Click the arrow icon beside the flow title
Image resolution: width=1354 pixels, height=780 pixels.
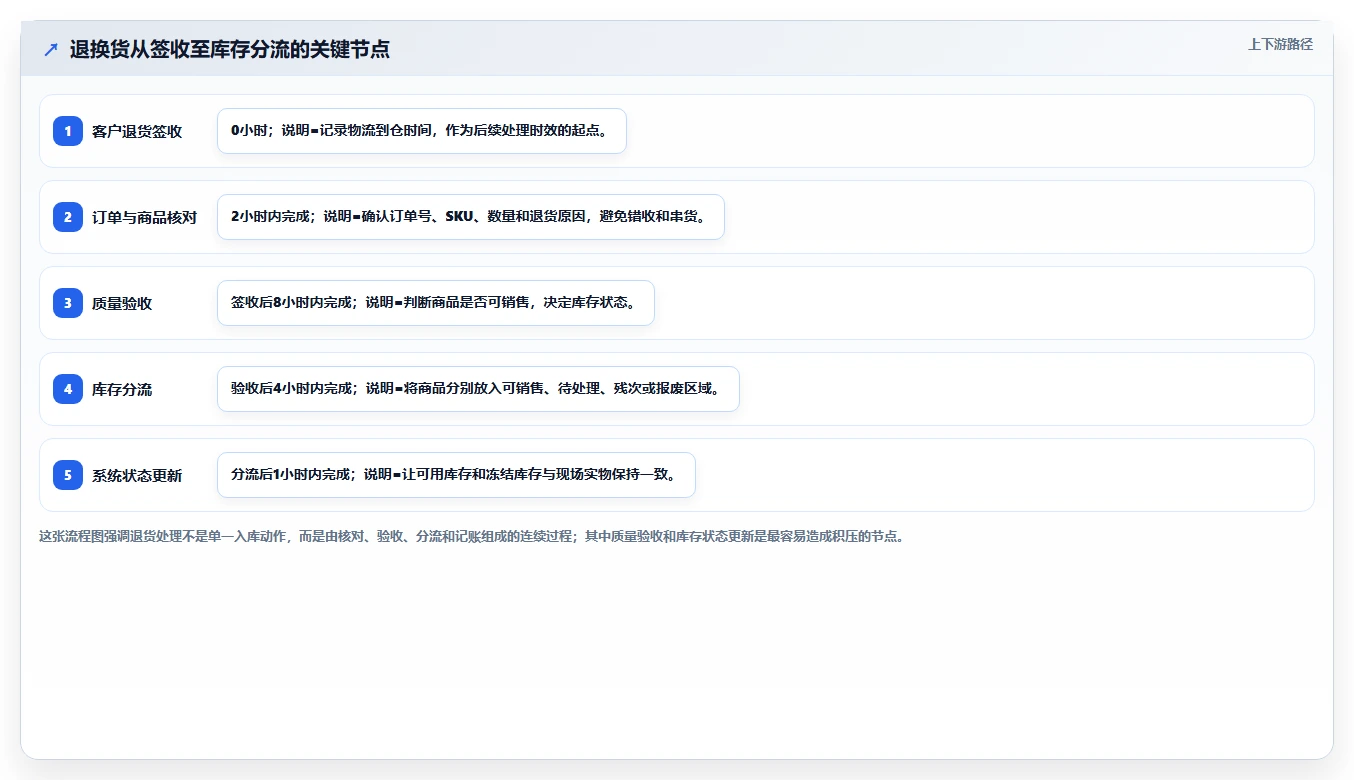[x=51, y=49]
